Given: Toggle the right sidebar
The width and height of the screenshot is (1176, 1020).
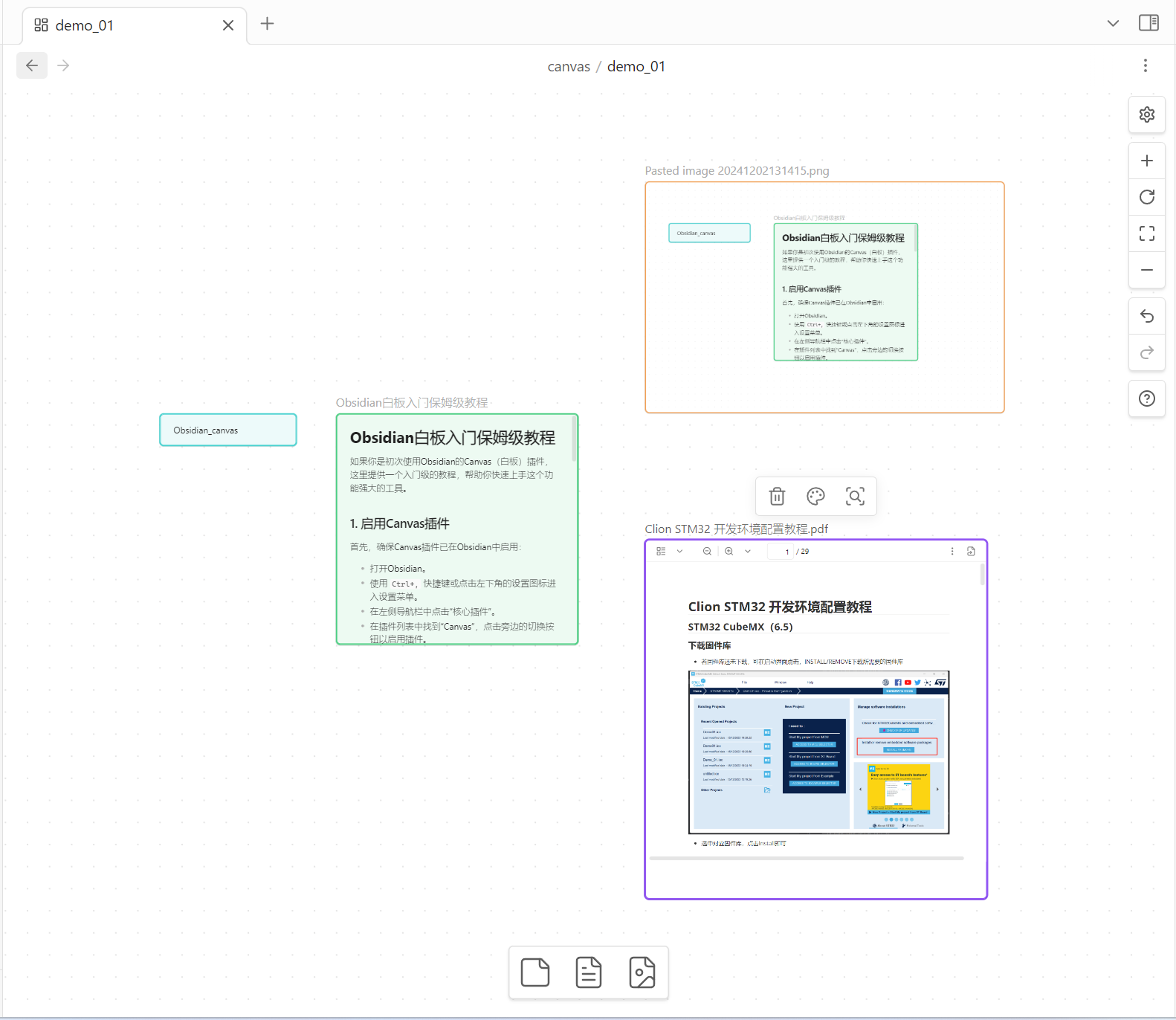Looking at the screenshot, I should pos(1148,23).
